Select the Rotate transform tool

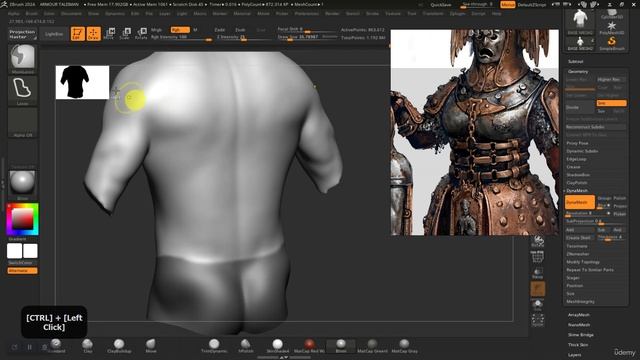tap(141, 34)
